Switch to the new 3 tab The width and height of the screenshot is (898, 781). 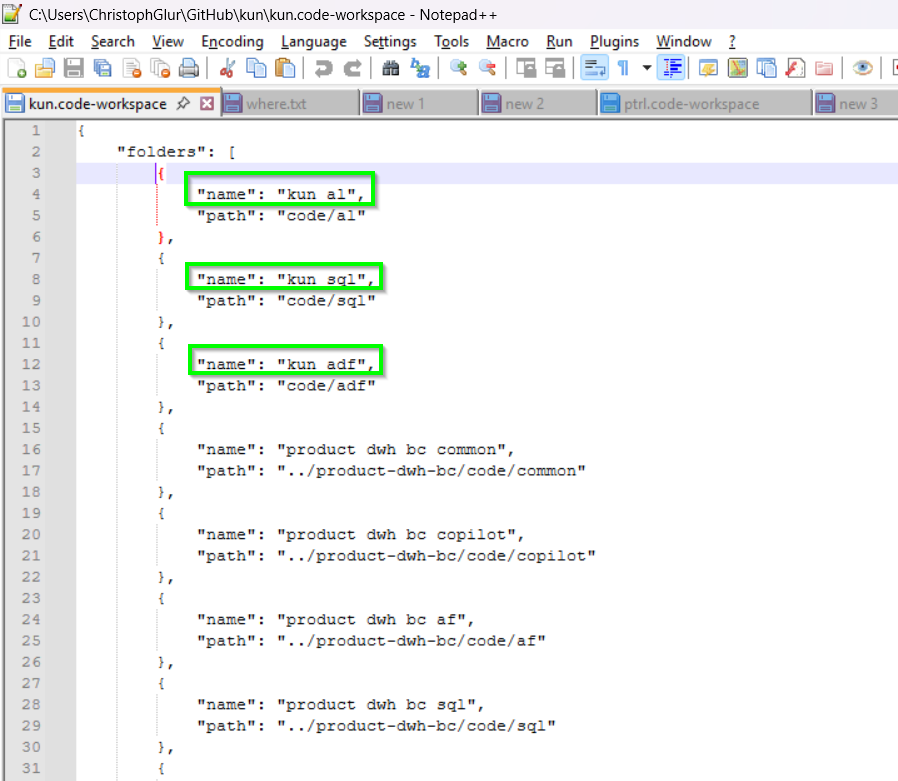point(856,104)
